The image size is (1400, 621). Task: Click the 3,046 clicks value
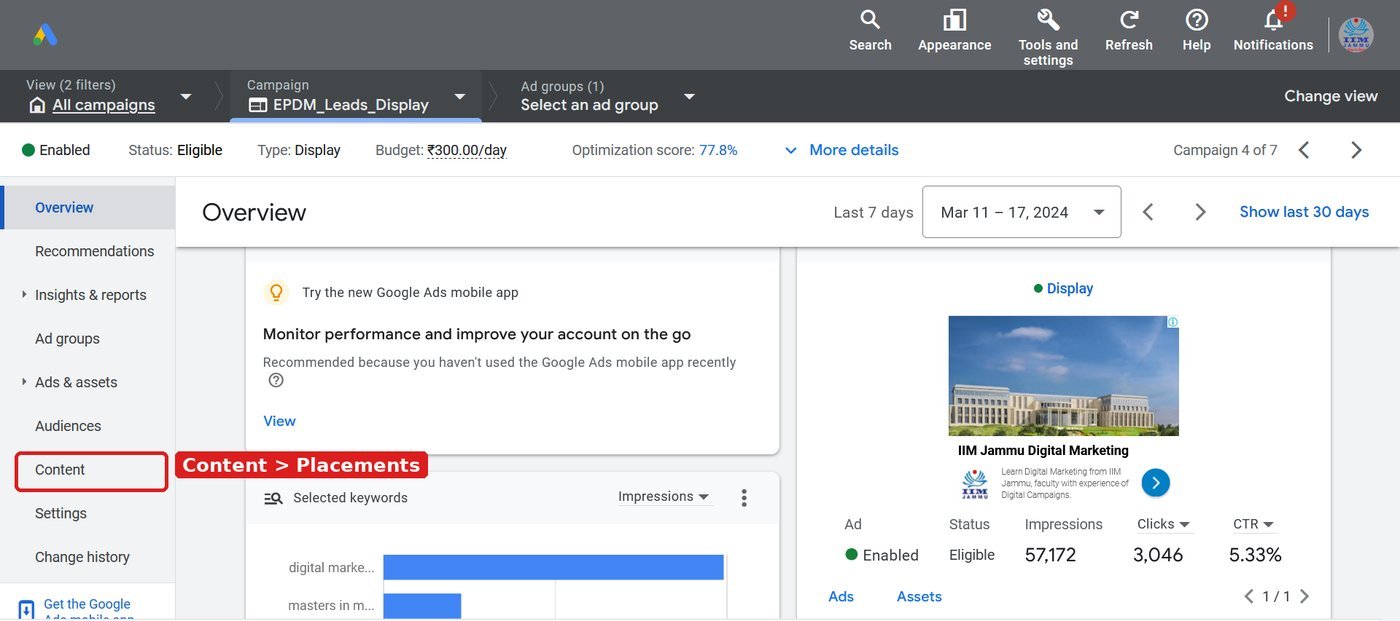coord(1158,555)
